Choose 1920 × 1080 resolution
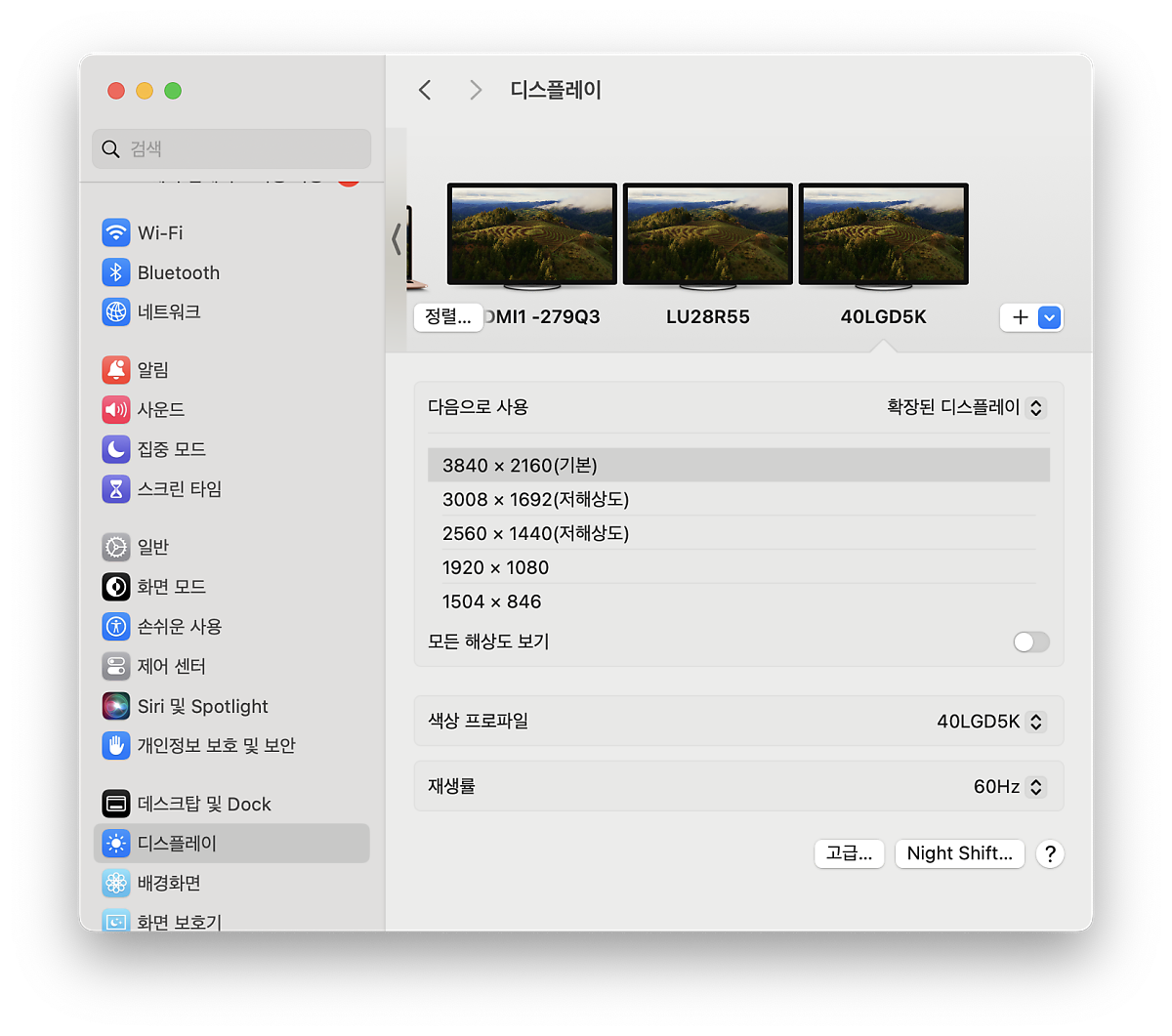The width and height of the screenshot is (1172, 1036). point(738,567)
